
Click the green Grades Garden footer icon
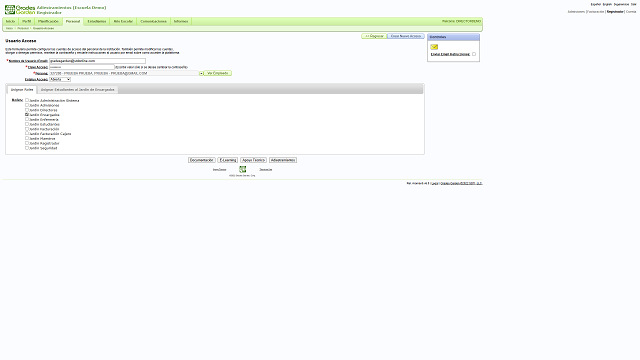coord(242,169)
